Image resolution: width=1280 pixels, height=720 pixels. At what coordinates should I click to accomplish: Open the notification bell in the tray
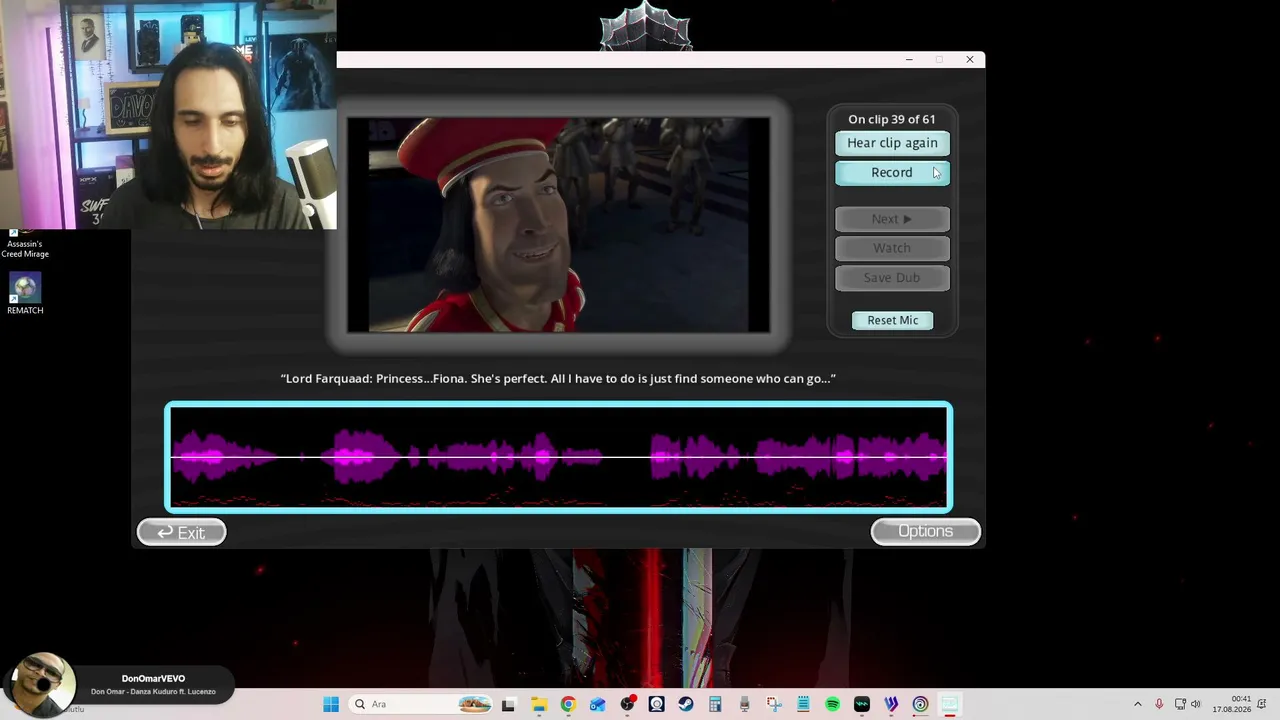click(x=1263, y=704)
